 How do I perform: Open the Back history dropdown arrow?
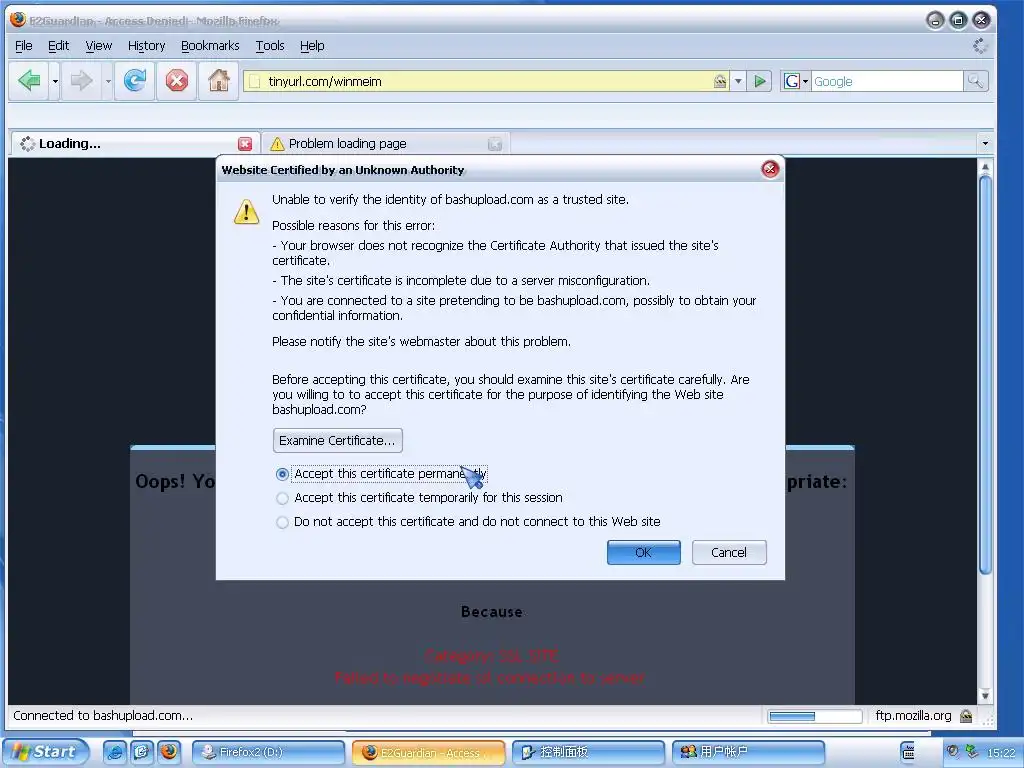click(x=55, y=82)
